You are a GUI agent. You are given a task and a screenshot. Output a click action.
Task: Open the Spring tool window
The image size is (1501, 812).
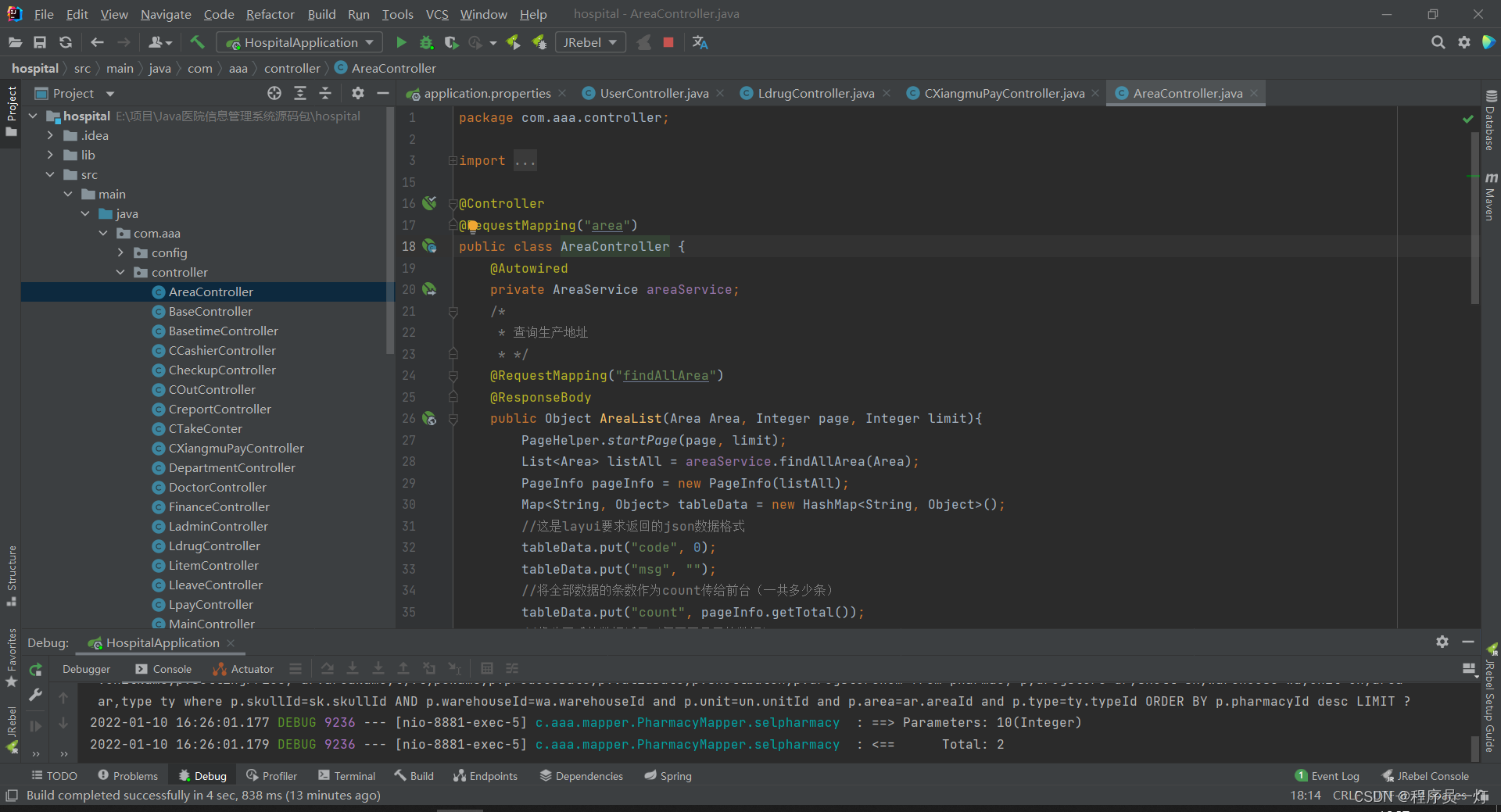pos(668,776)
